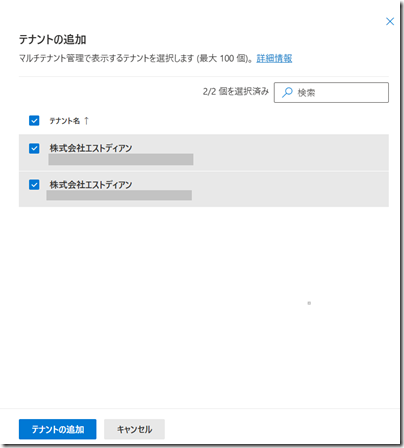The width and height of the screenshot is (404, 448).
Task: Uncheck the first 株式会社エストディアン tenant checkbox
Action: pos(34,148)
